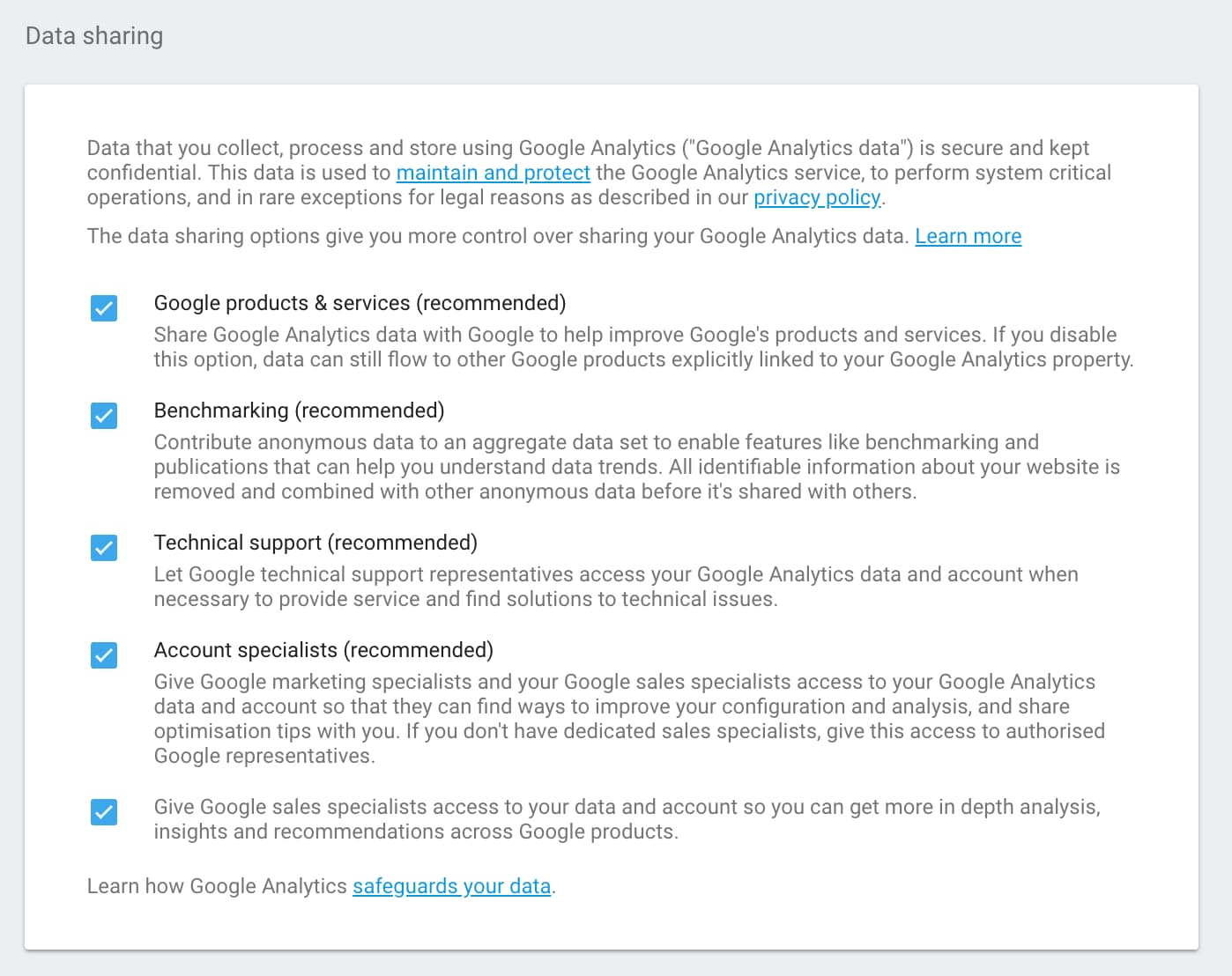Open the 'maintain and protect' link
Image resolution: width=1232 pixels, height=976 pixels.
[494, 173]
